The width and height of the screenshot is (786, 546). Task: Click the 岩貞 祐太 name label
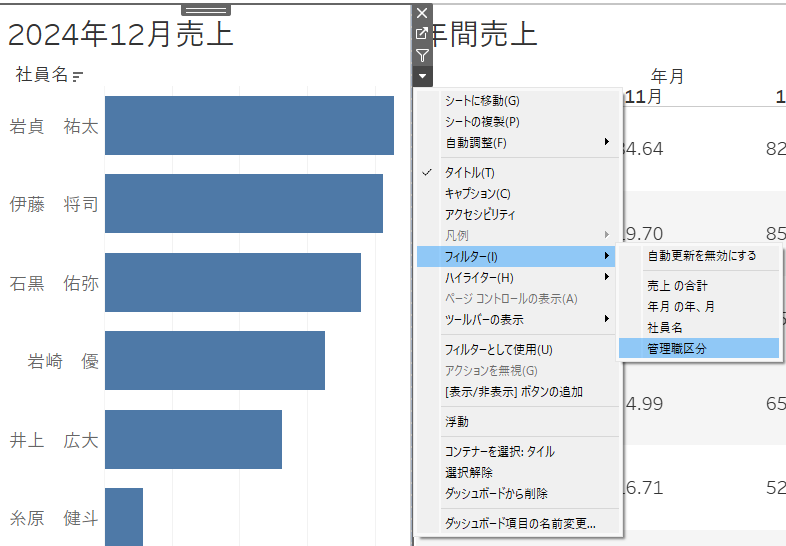[x=54, y=126]
